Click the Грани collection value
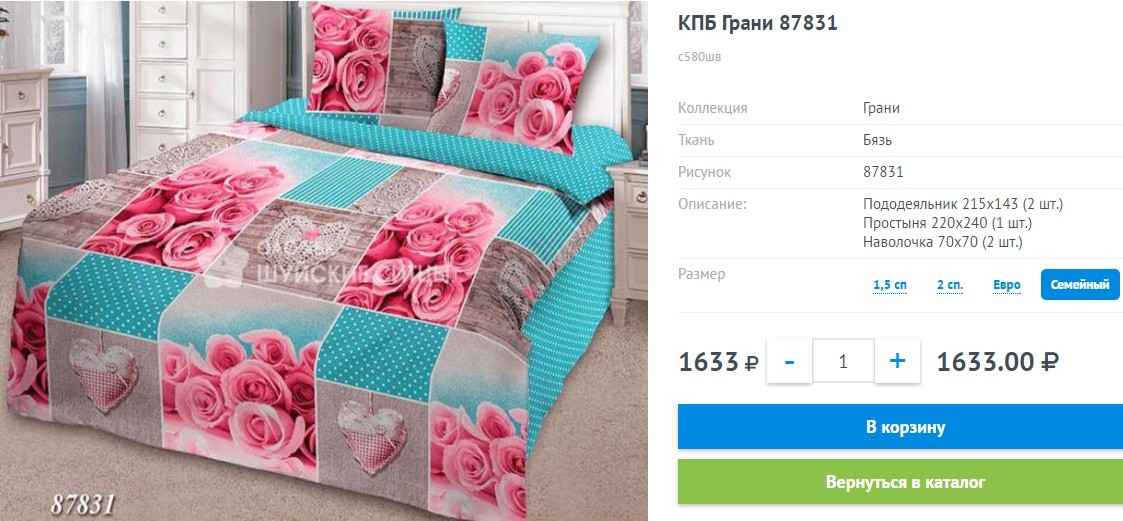 click(881, 108)
